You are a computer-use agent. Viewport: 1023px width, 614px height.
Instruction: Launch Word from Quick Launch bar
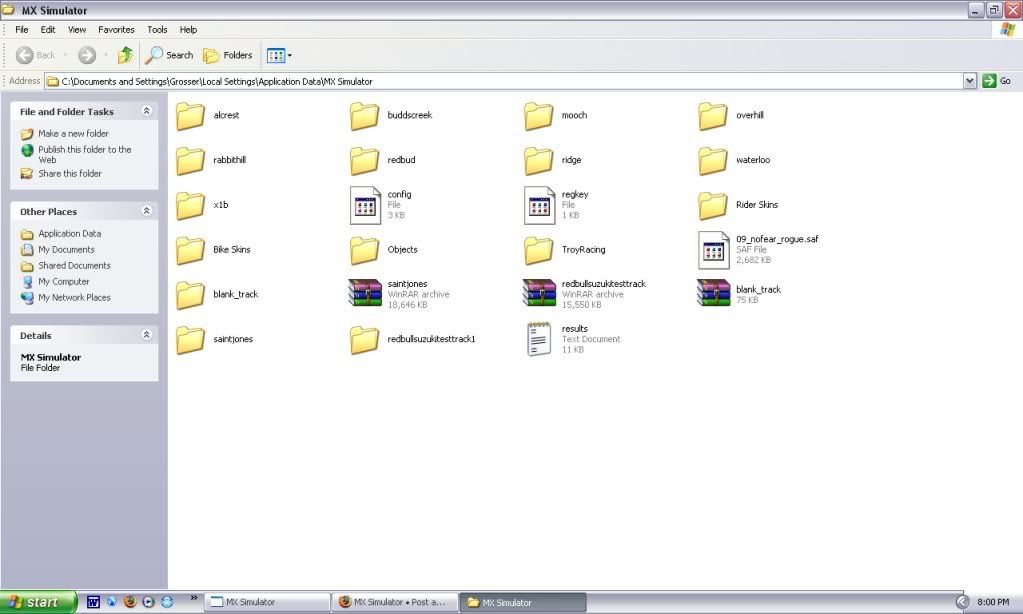[x=93, y=602]
